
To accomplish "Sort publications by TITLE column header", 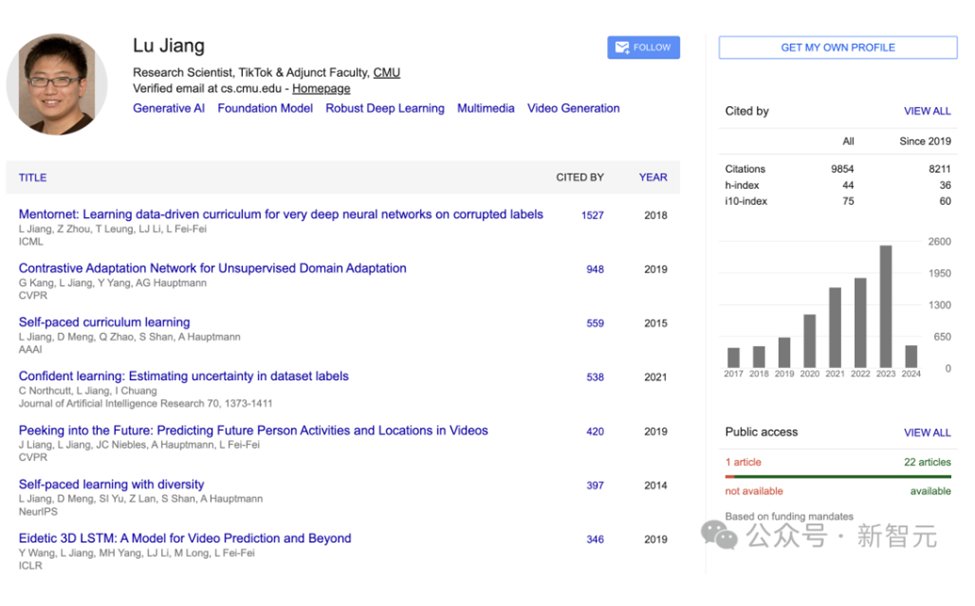I will [x=32, y=178].
